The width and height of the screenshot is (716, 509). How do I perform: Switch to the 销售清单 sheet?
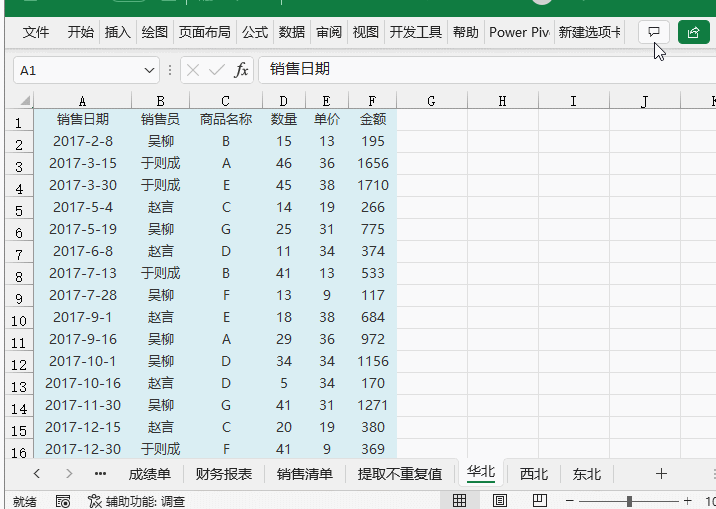[305, 474]
